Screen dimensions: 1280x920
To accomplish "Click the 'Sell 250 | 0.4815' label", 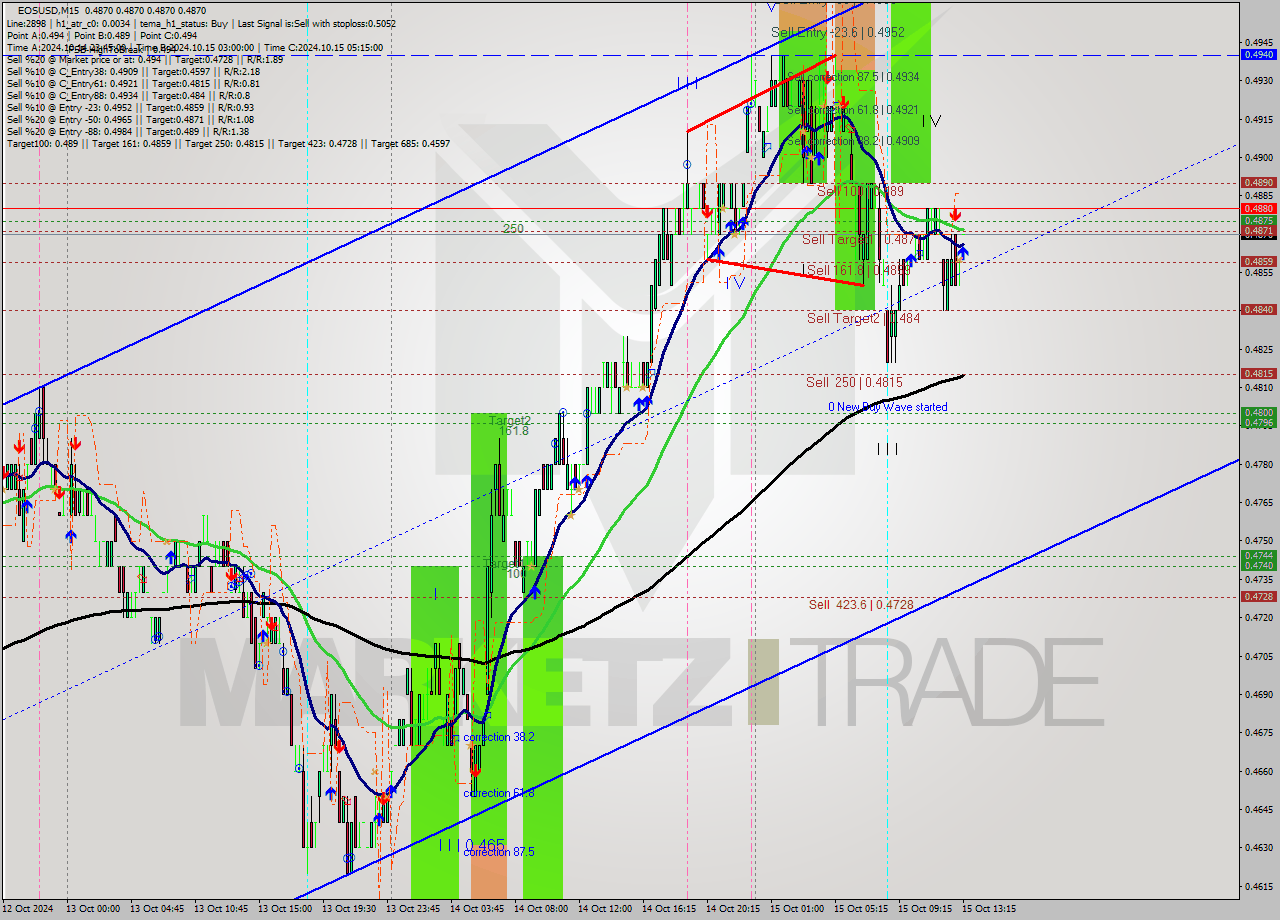I will pos(854,382).
